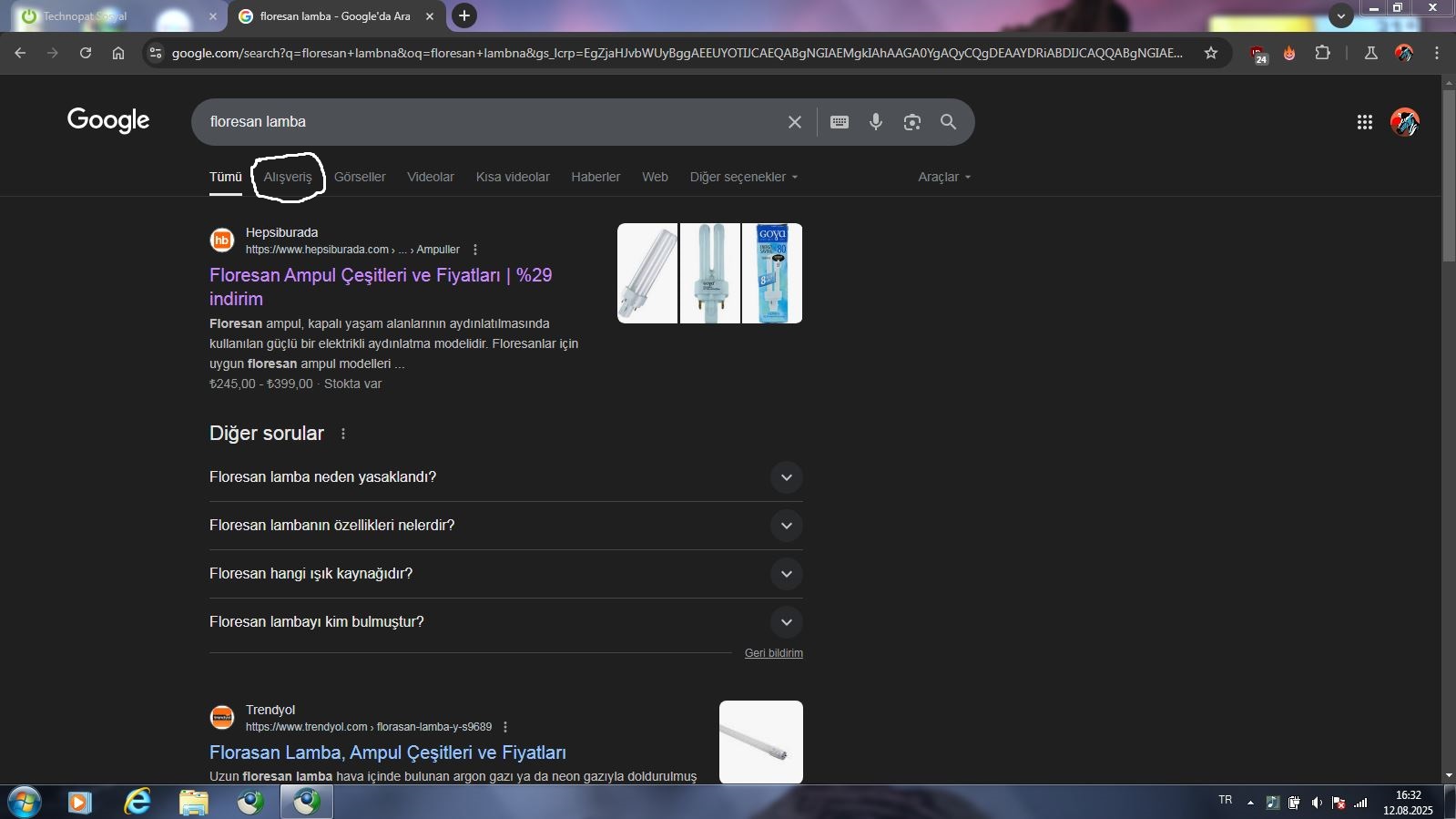Click the page vertical scrollbar thumb

(1449, 175)
